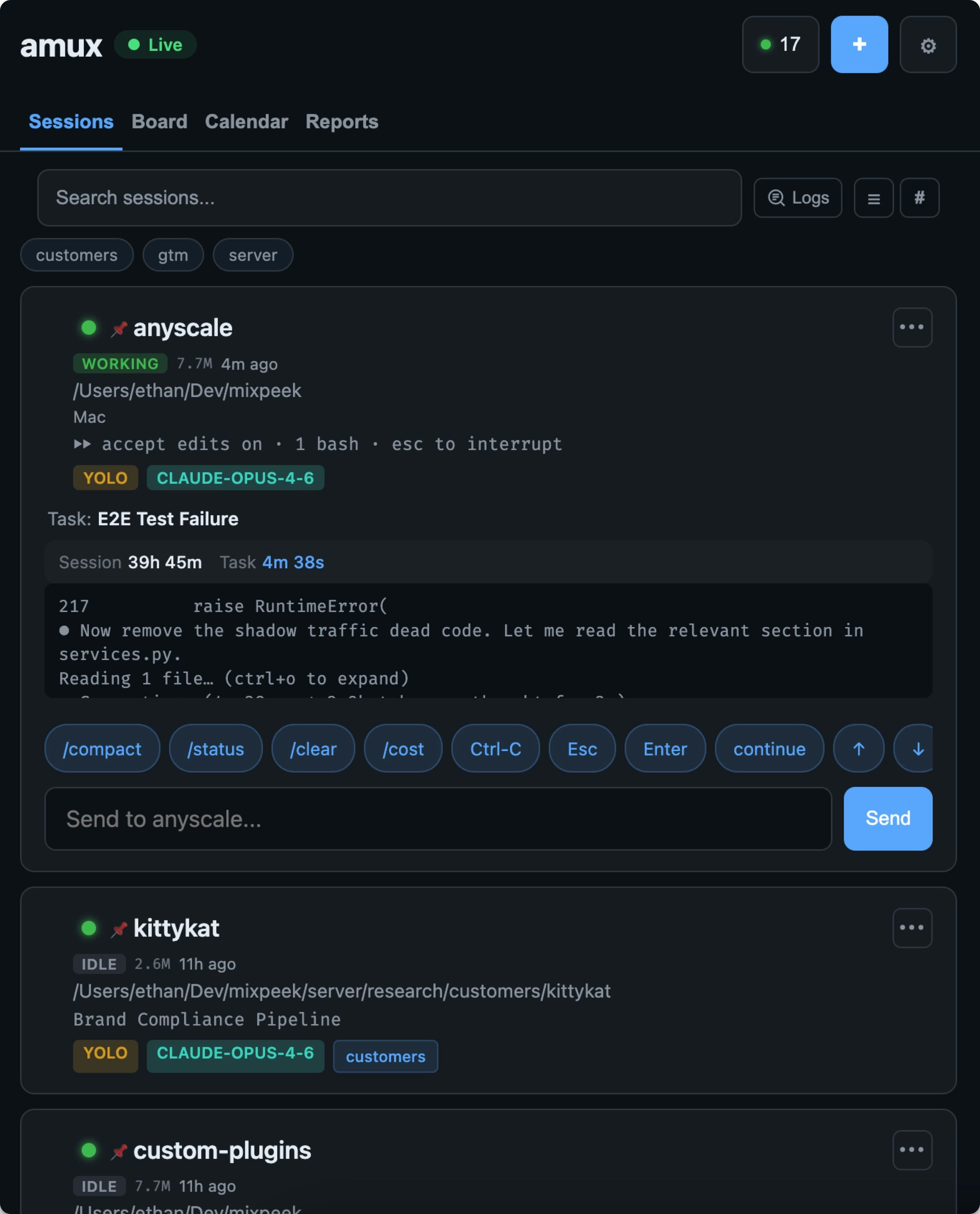Open the options menu on anyscale card
The width and height of the screenshot is (980, 1214).
pyautogui.click(x=912, y=327)
